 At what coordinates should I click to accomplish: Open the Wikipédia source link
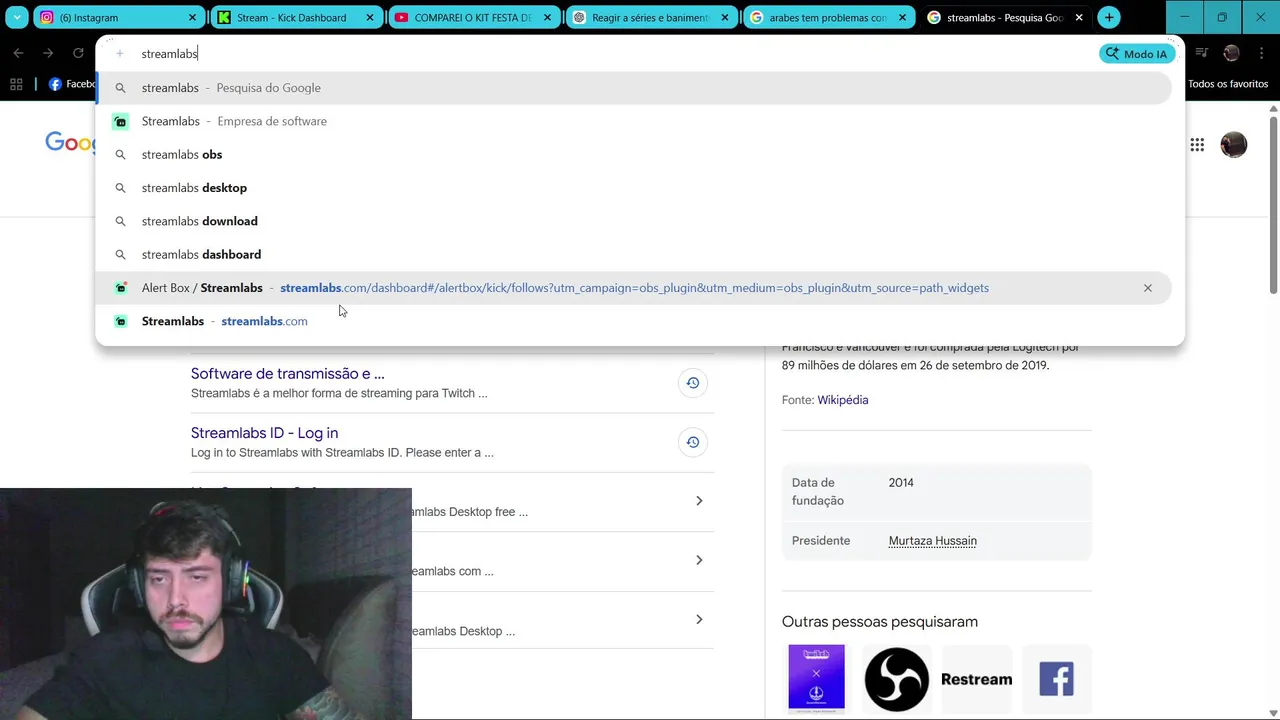(x=843, y=400)
